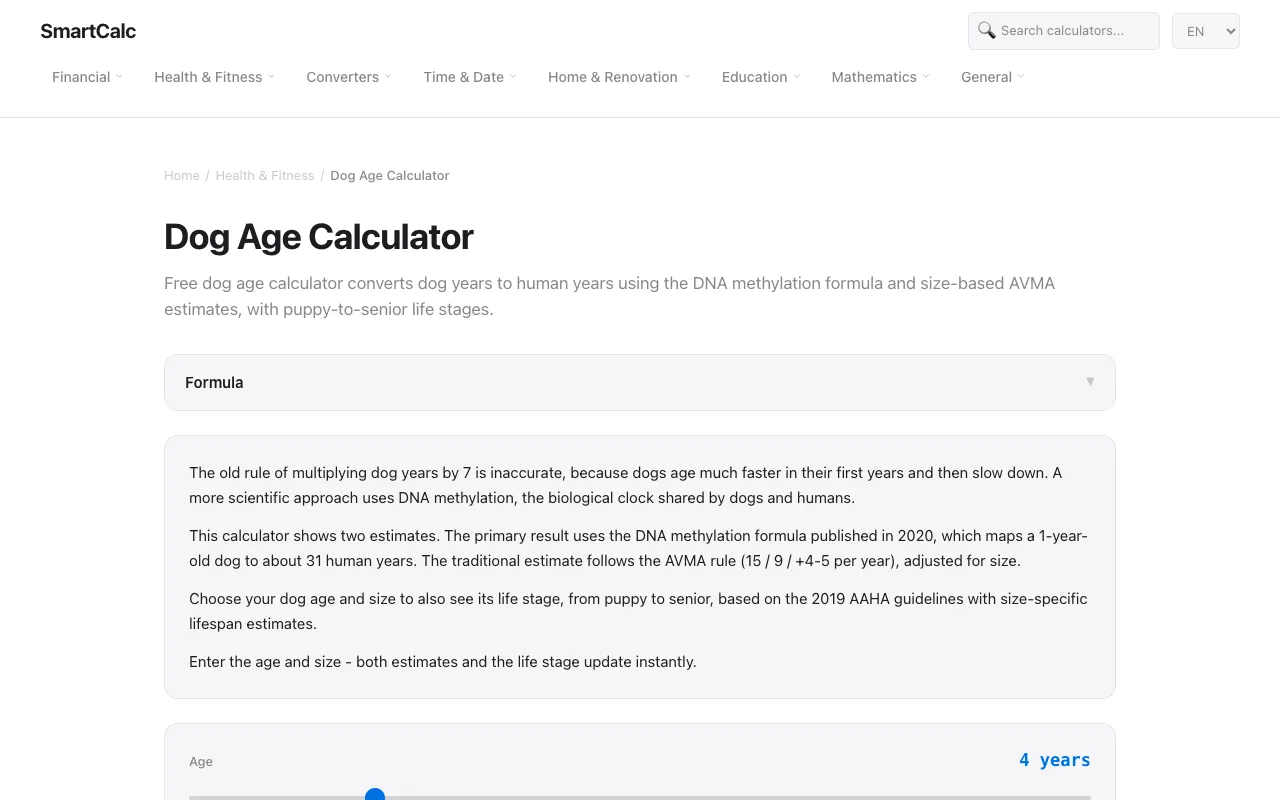Click the Dog Age Calculator heading
The width and height of the screenshot is (1280, 800).
tap(319, 237)
